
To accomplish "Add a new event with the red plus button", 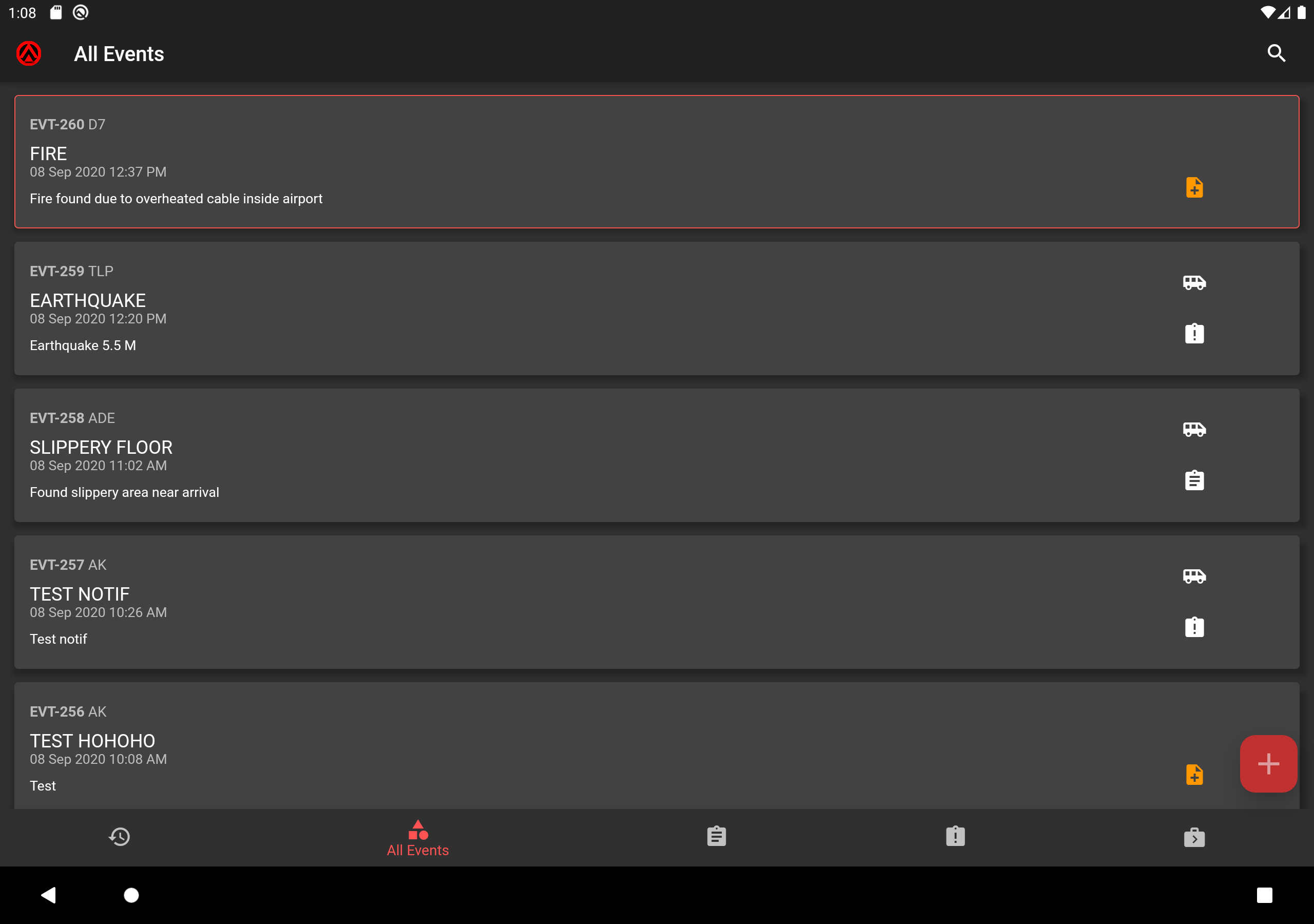I will (x=1268, y=763).
